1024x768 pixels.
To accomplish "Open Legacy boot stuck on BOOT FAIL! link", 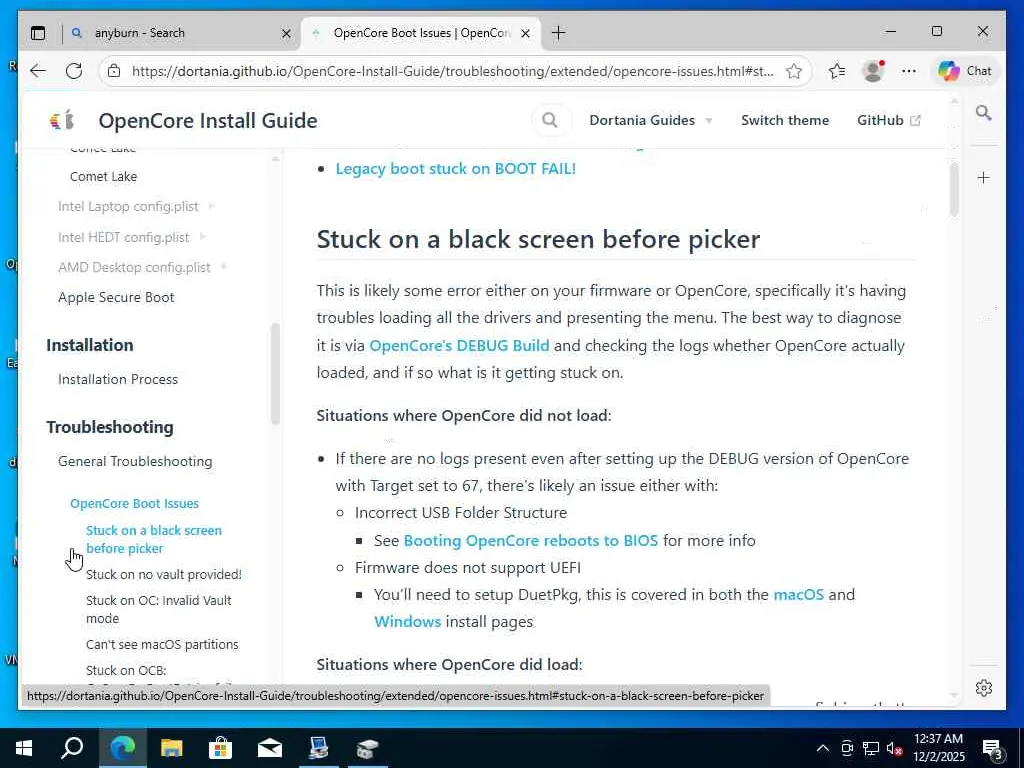I will (x=456, y=168).
